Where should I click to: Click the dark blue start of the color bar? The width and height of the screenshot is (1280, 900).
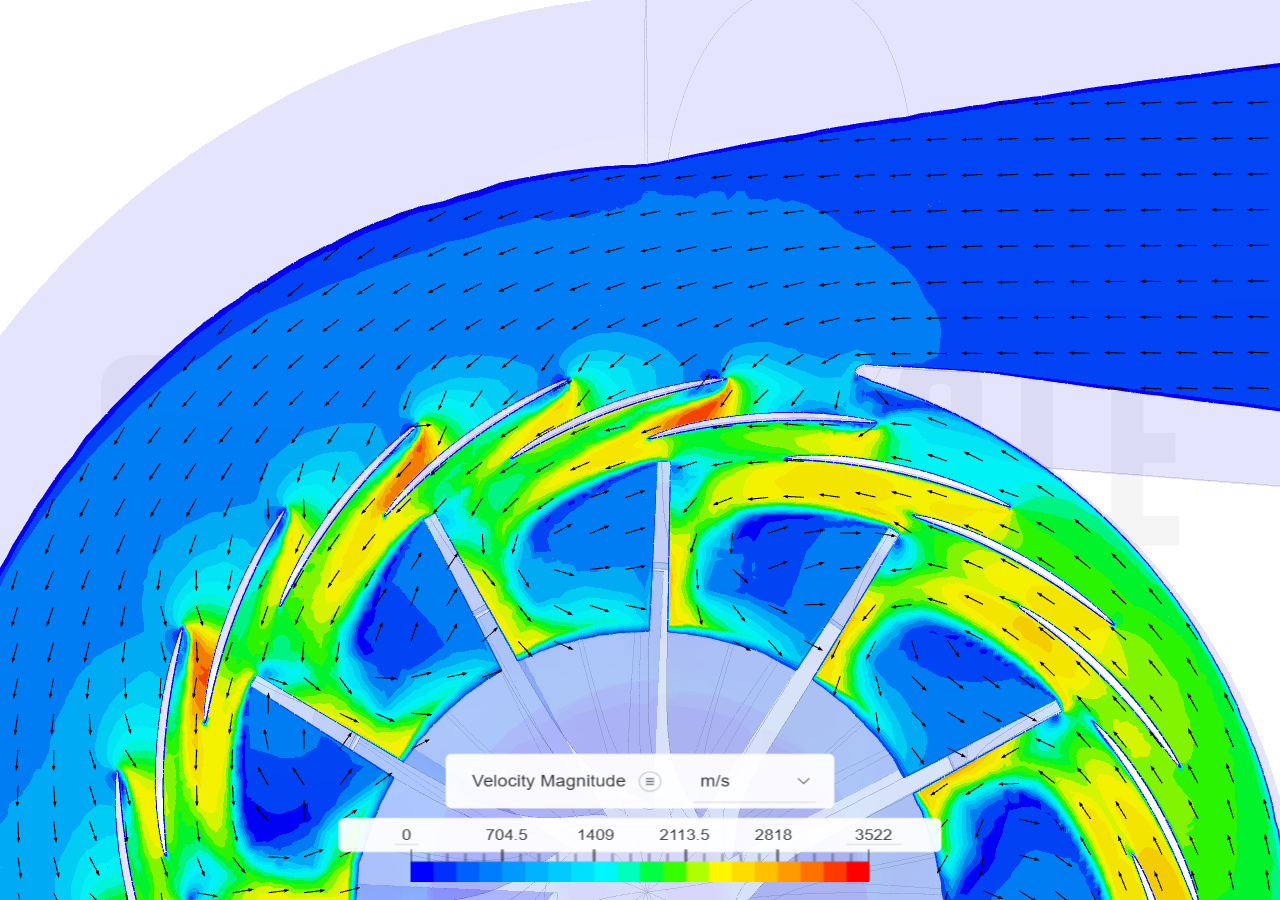click(422, 872)
